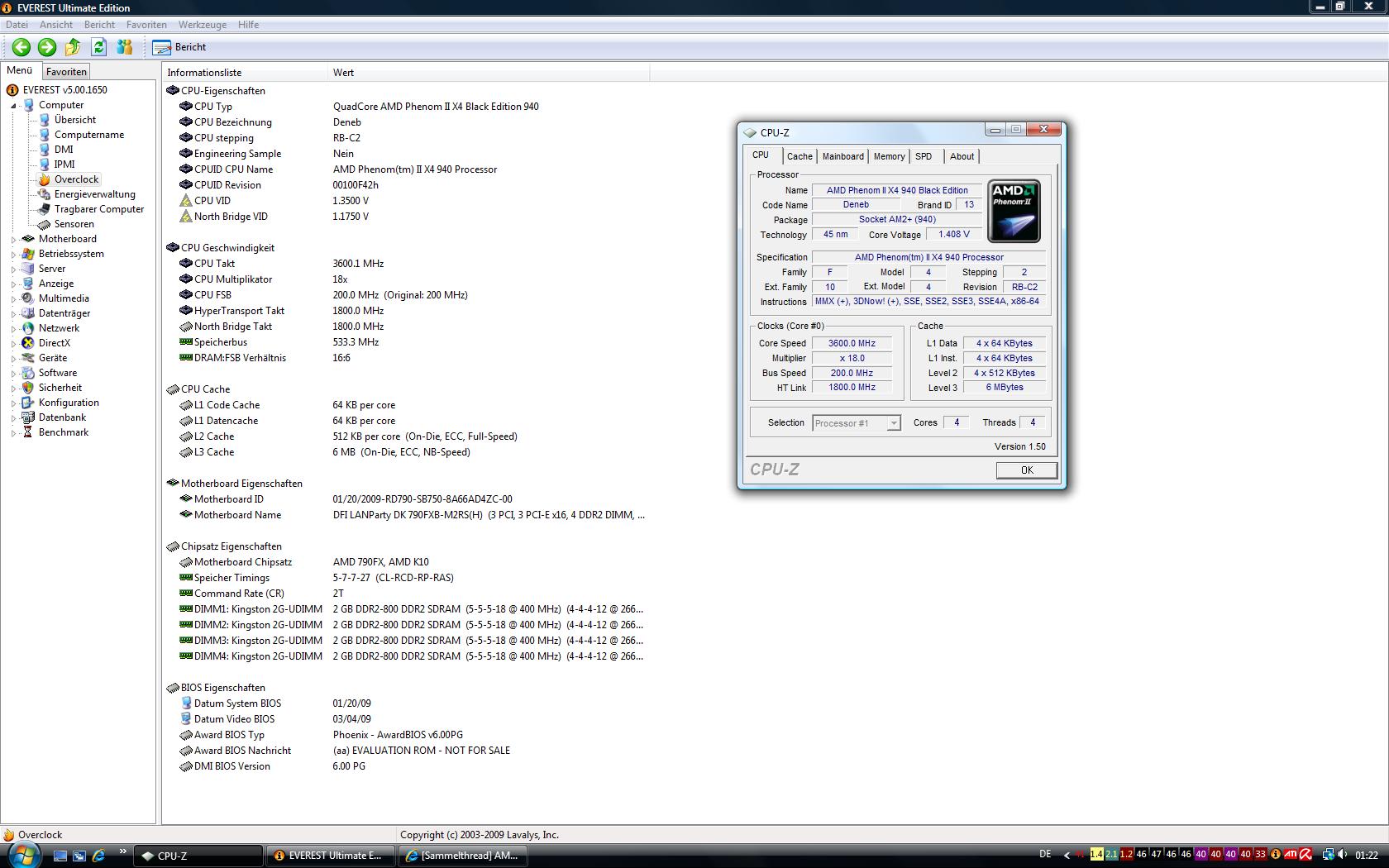Switch to the Sammelthread browser taskbar button
The height and width of the screenshot is (868, 1389).
click(464, 856)
